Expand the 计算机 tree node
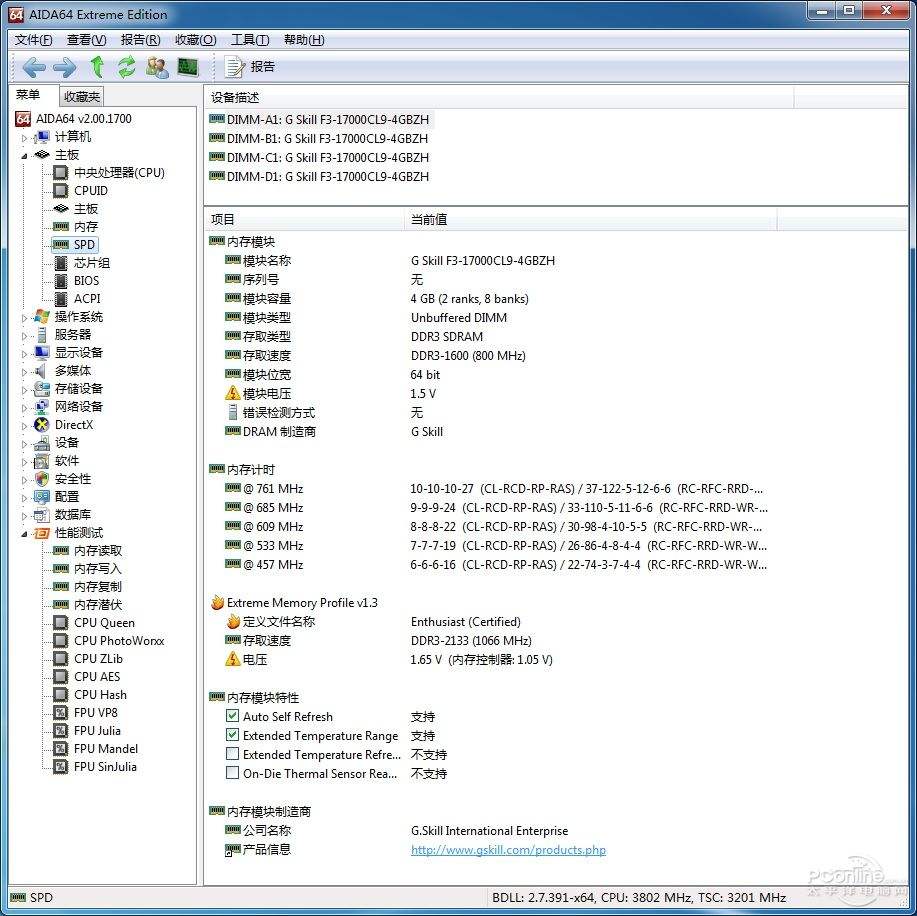 point(25,137)
